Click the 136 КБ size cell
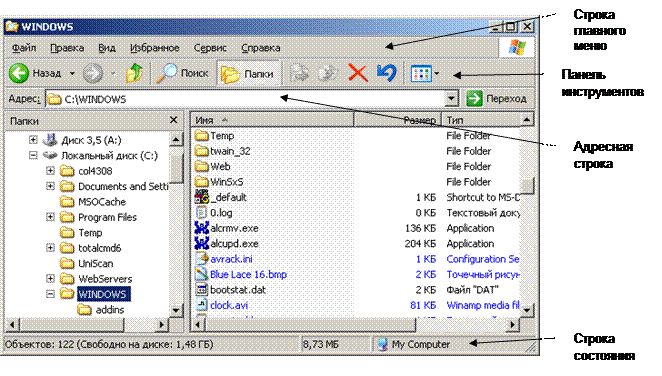 420,228
